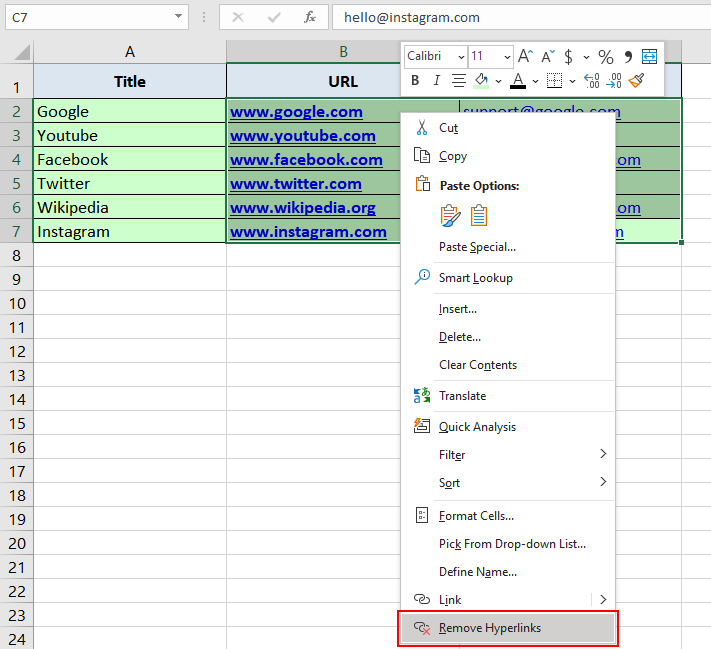Increase font size in mini toolbar
This screenshot has width=711, height=649.
(525, 56)
